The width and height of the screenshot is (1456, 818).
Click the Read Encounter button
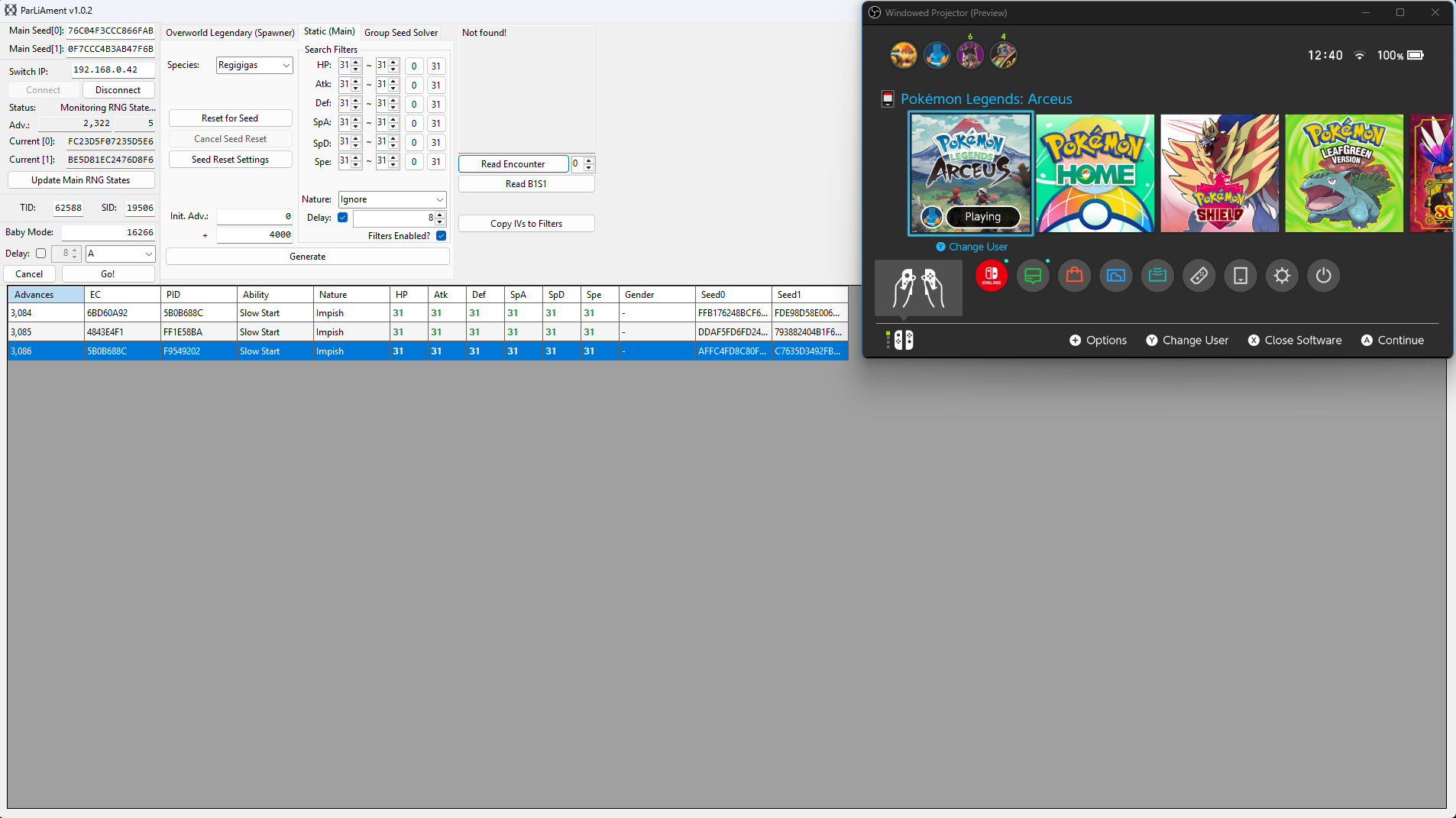pos(513,164)
